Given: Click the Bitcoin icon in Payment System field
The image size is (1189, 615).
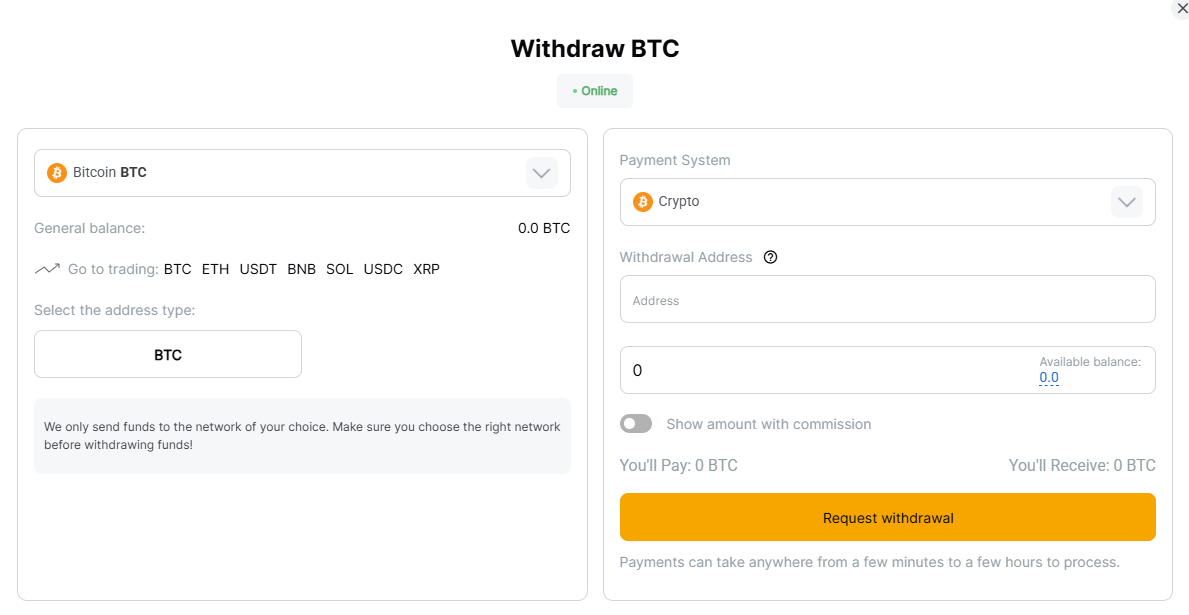Looking at the screenshot, I should [641, 201].
